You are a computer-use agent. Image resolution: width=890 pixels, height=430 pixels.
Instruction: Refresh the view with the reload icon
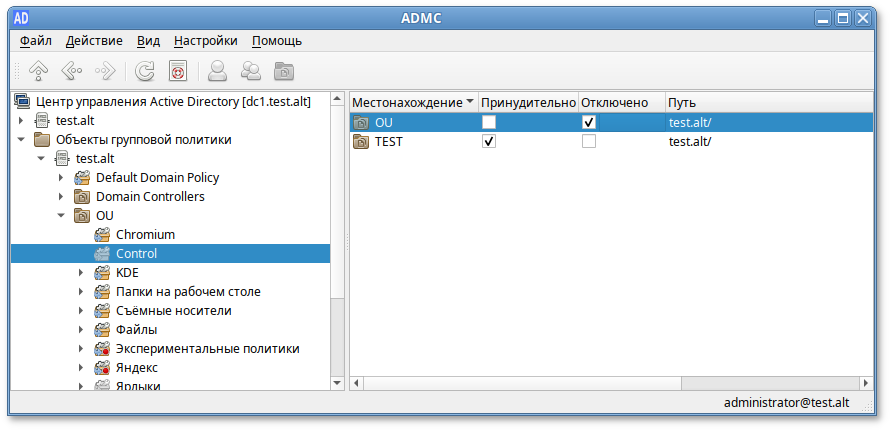145,70
